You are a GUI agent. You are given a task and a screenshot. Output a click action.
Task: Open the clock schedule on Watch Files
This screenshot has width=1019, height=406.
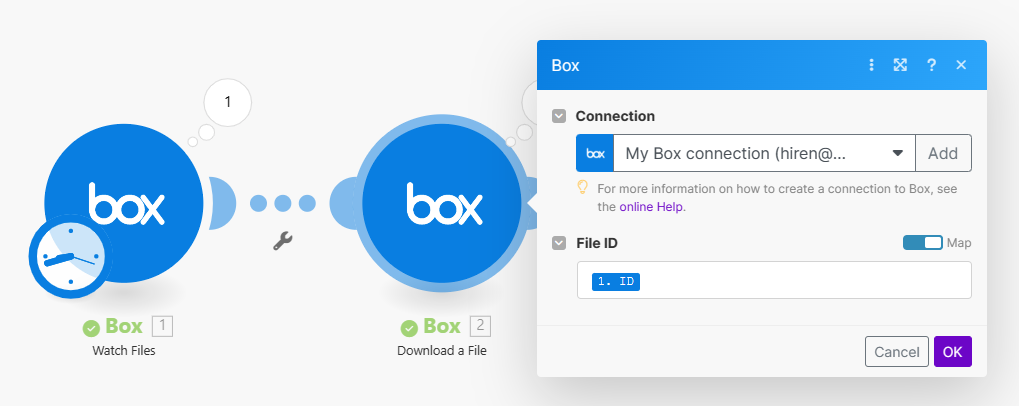[71, 257]
